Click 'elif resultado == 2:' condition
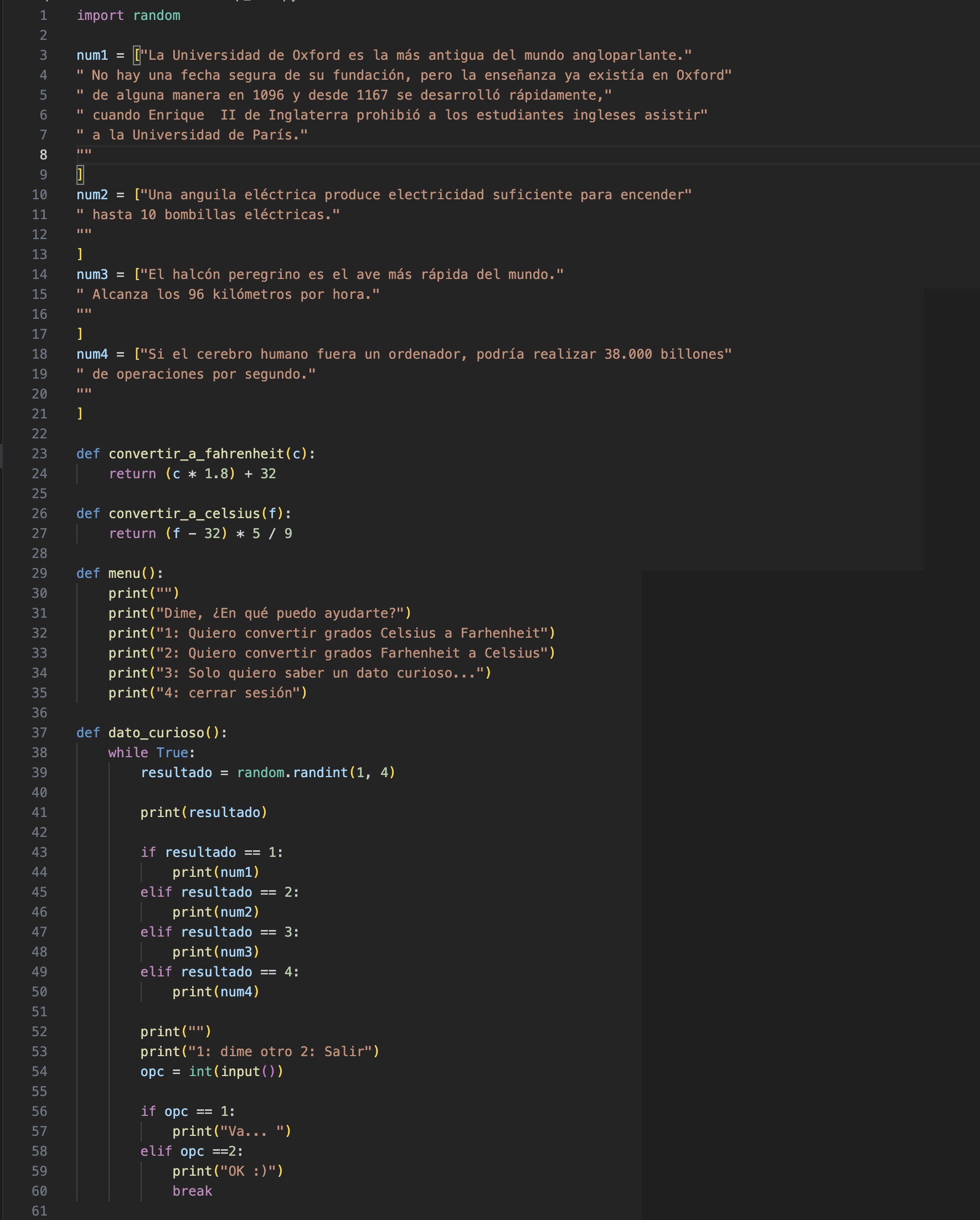The image size is (980, 1220). point(220,892)
